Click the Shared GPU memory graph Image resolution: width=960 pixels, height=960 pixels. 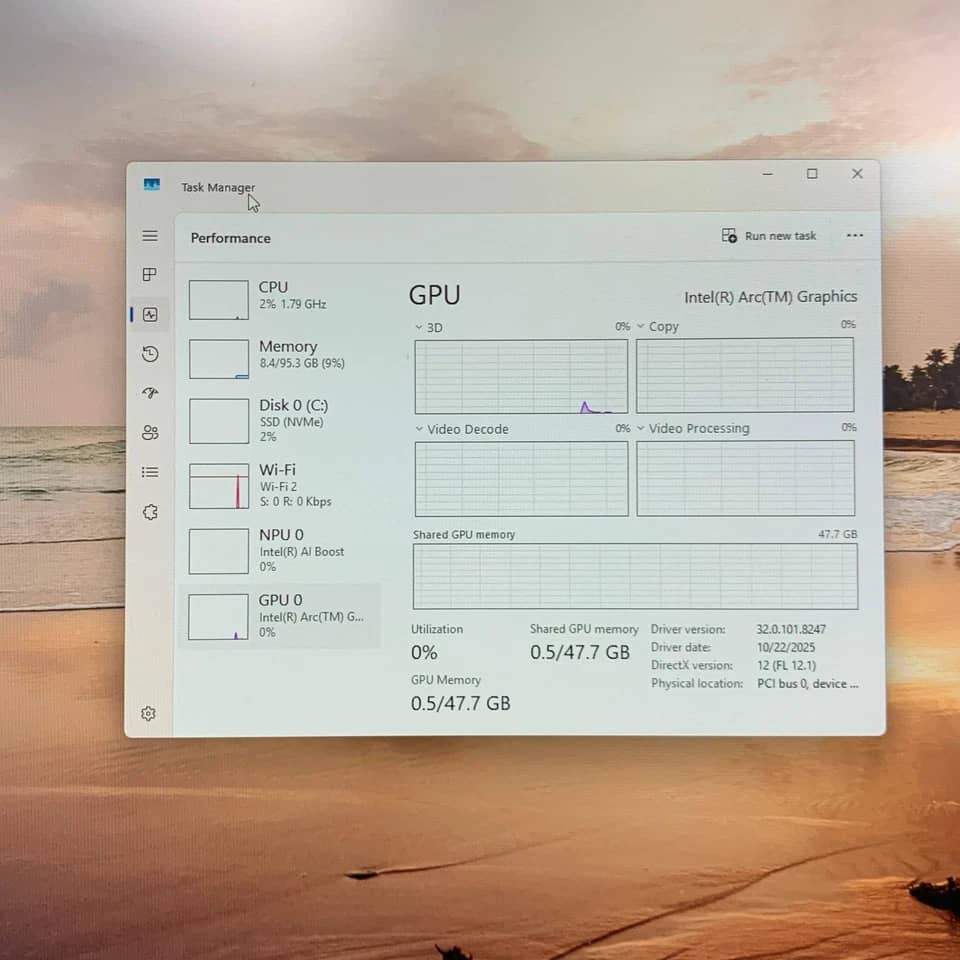point(636,576)
